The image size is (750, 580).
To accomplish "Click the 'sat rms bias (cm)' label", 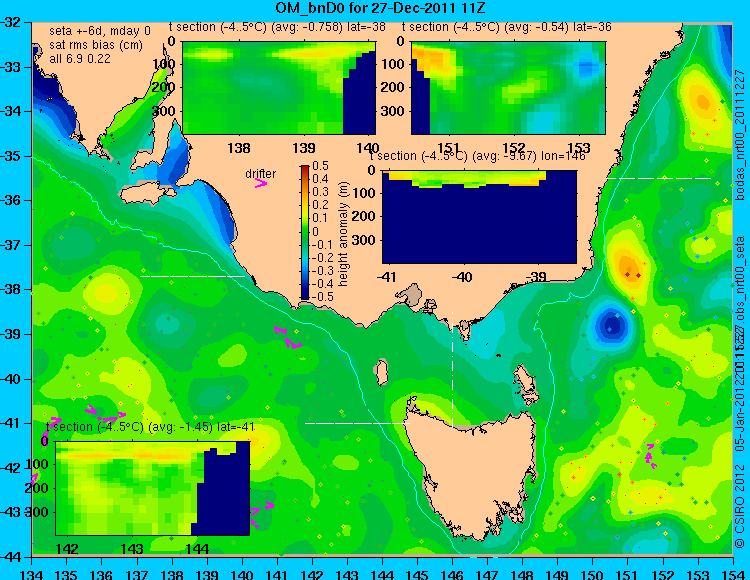I will tap(96, 45).
